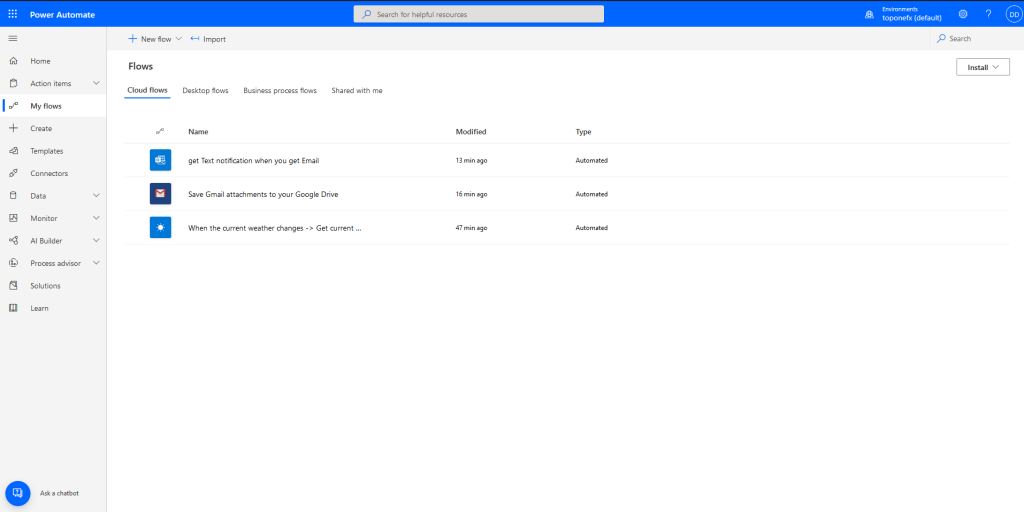Click the Gmail flow icon
The height and width of the screenshot is (512, 1024).
160,194
